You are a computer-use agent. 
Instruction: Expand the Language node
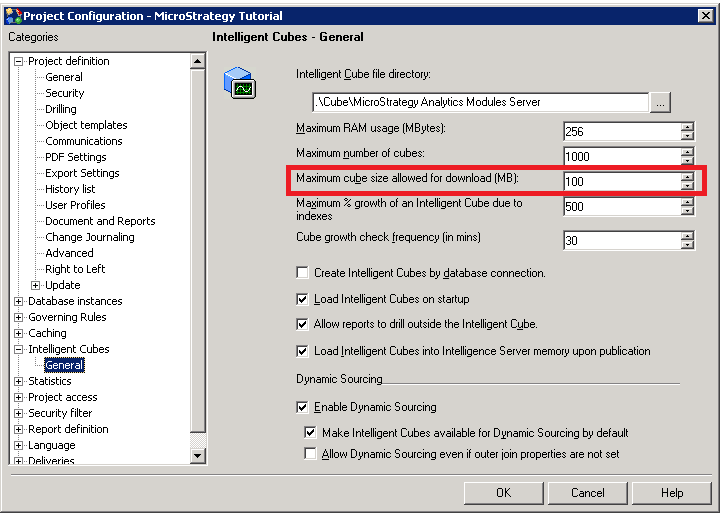(x=18, y=445)
